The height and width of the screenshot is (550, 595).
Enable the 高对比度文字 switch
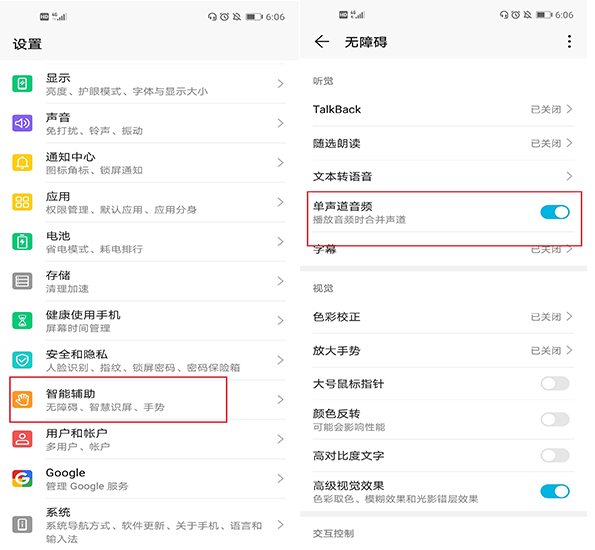(555, 455)
